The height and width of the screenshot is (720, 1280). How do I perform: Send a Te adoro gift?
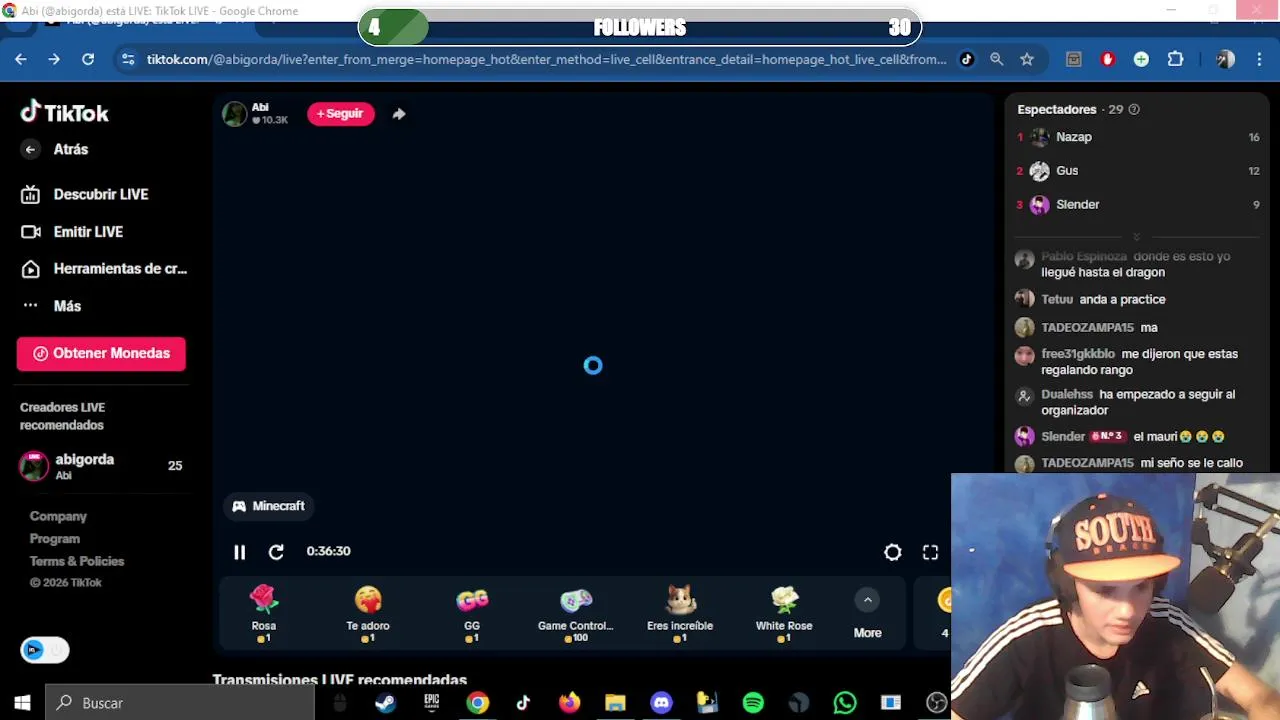pyautogui.click(x=368, y=613)
